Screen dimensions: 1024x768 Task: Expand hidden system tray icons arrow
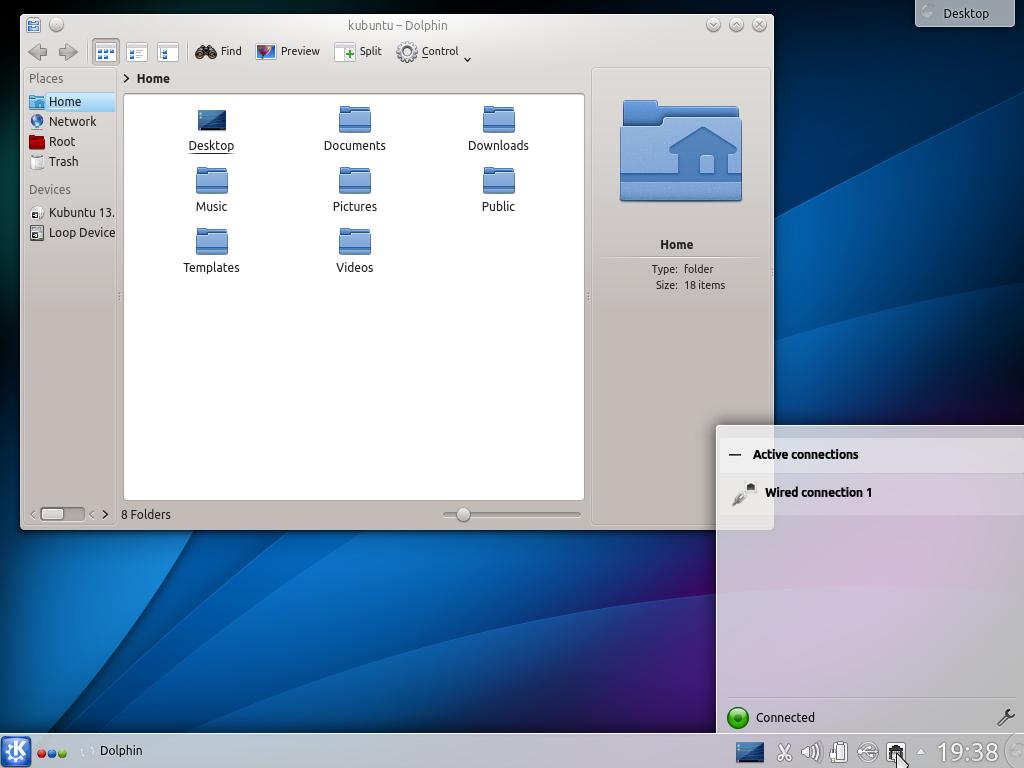click(x=921, y=751)
